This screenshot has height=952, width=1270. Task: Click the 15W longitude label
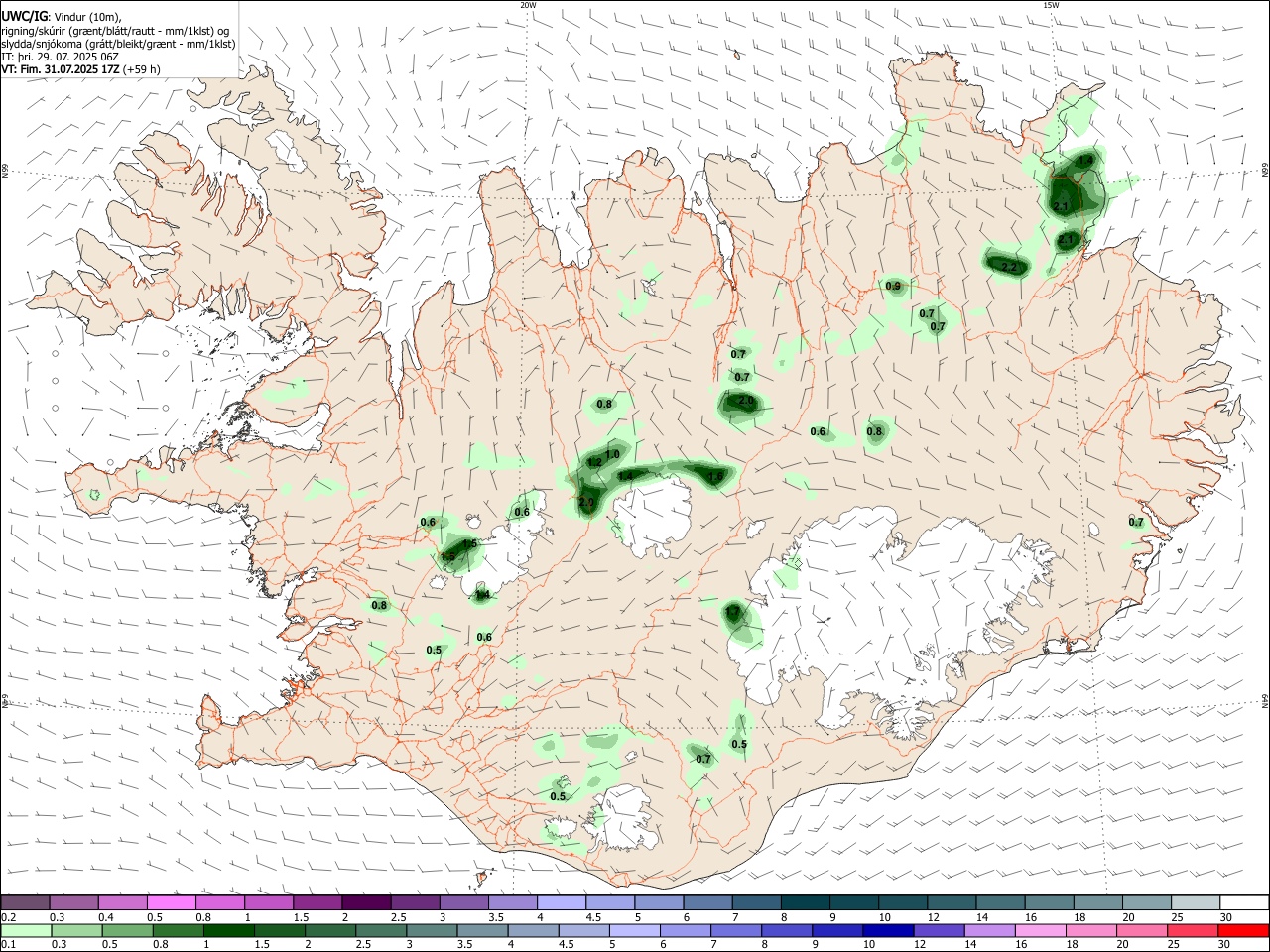pos(1050,5)
